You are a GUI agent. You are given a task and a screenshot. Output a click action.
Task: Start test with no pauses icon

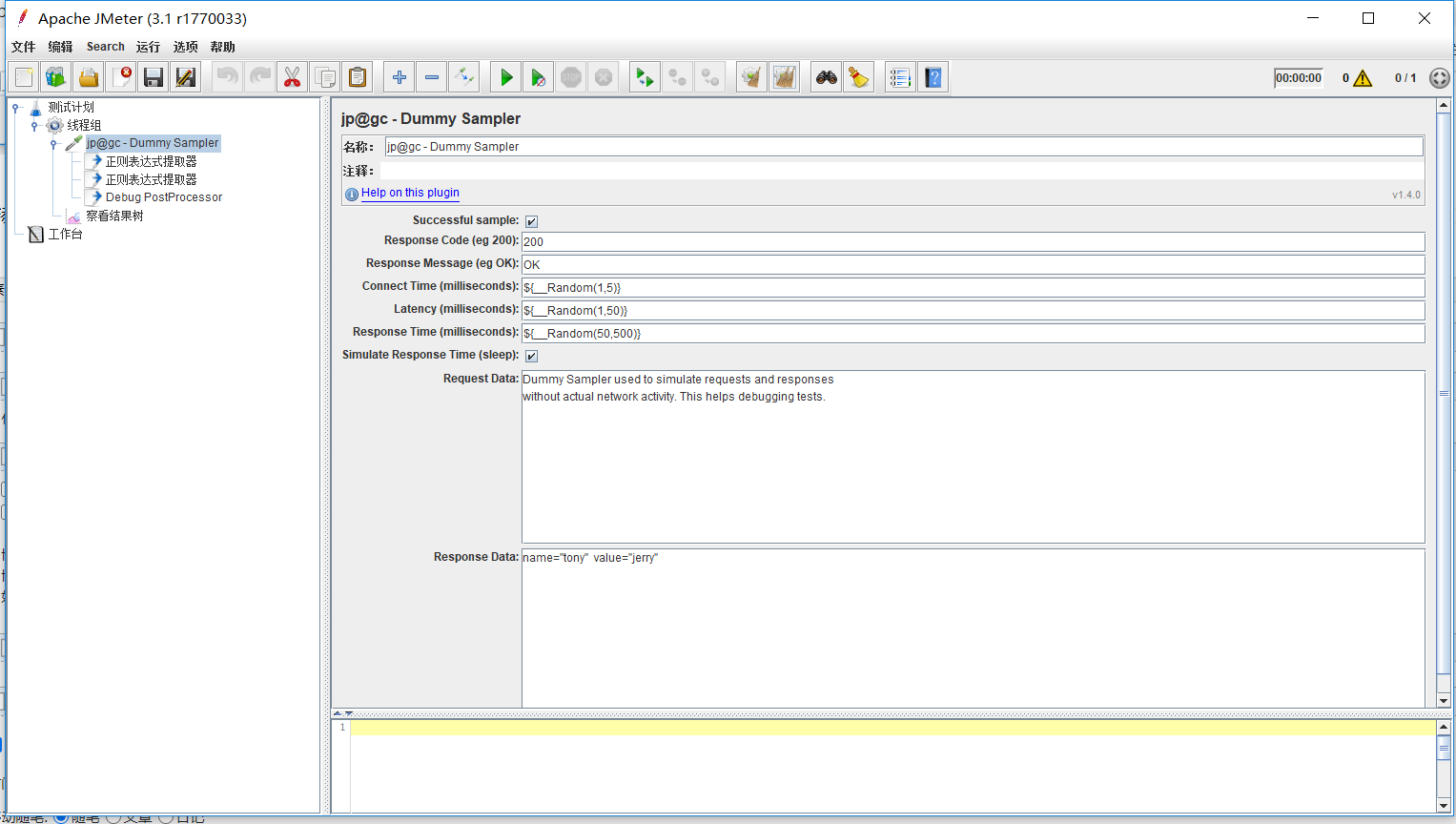[539, 77]
